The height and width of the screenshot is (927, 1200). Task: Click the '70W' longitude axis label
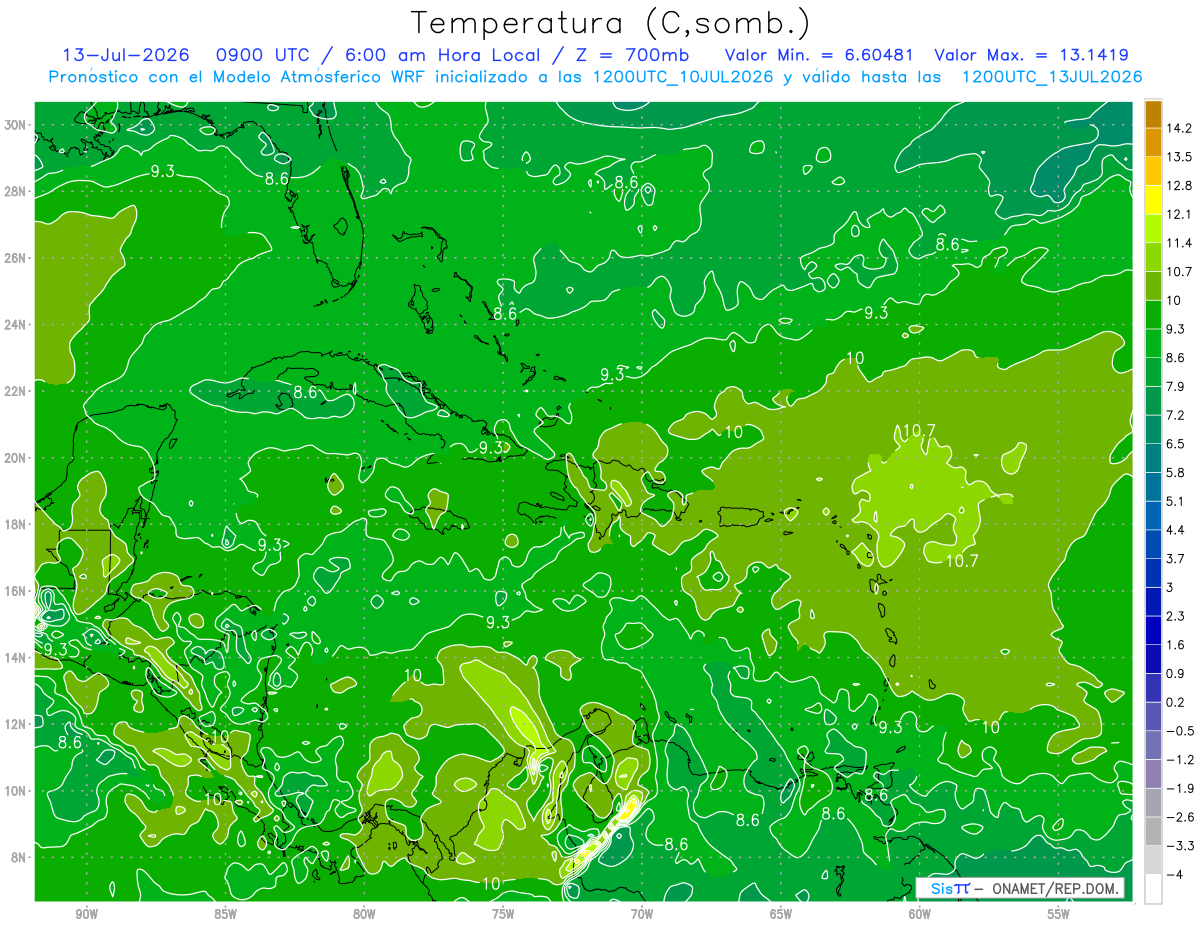642,914
